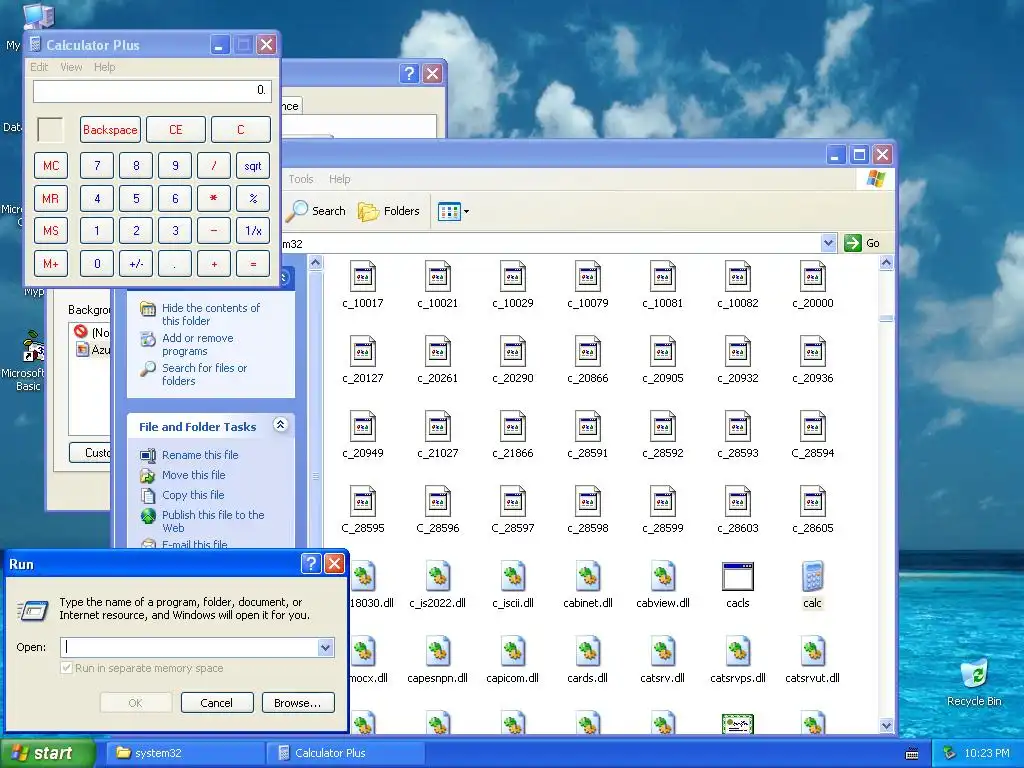Expand the Open combo box dropdown in Run
The image size is (1024, 768).
pos(325,647)
